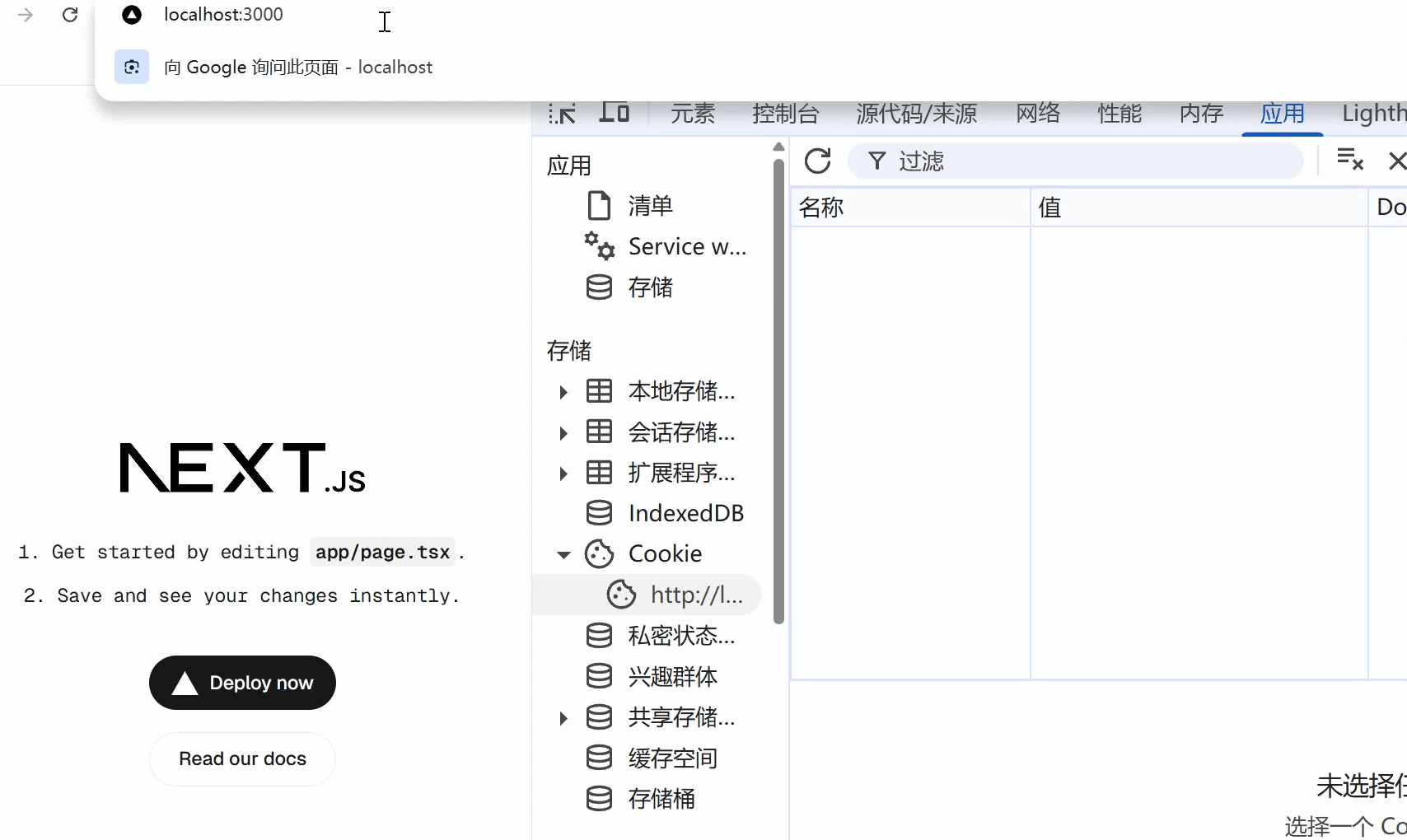Expand the 本地存储 tree node
This screenshot has height=840, width=1407.
[x=563, y=392]
